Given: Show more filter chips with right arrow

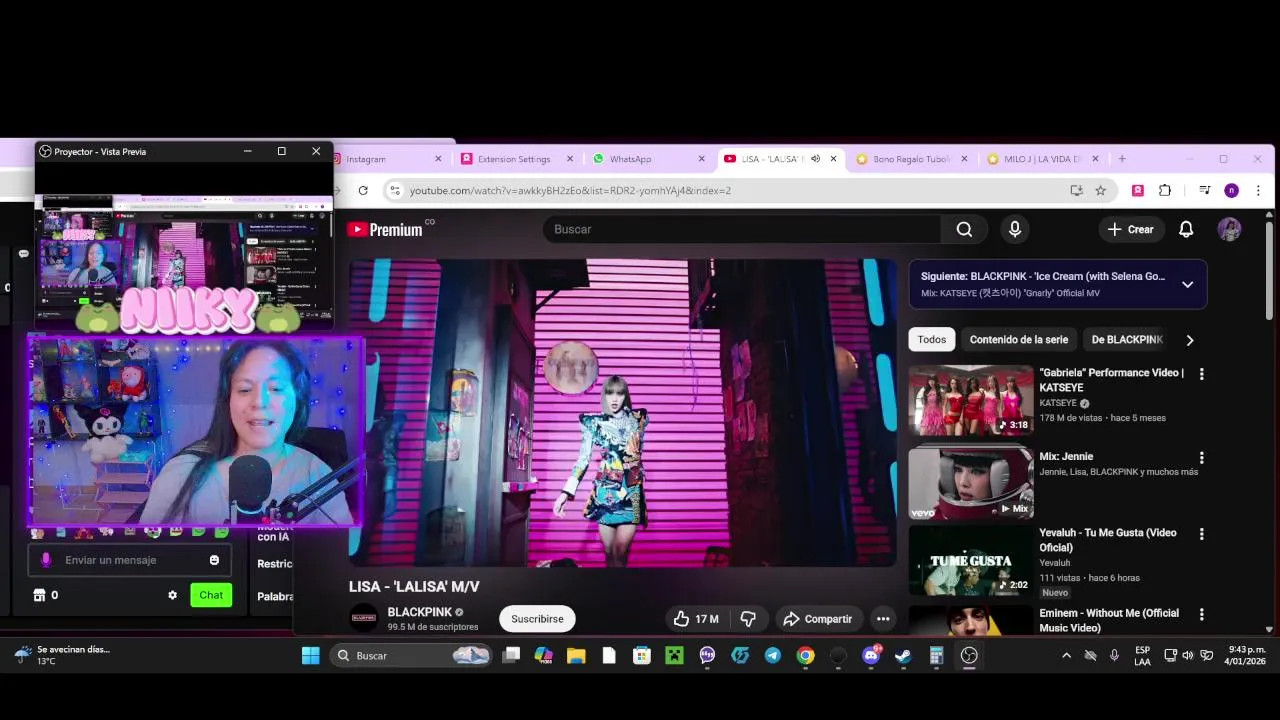Looking at the screenshot, I should [1189, 340].
